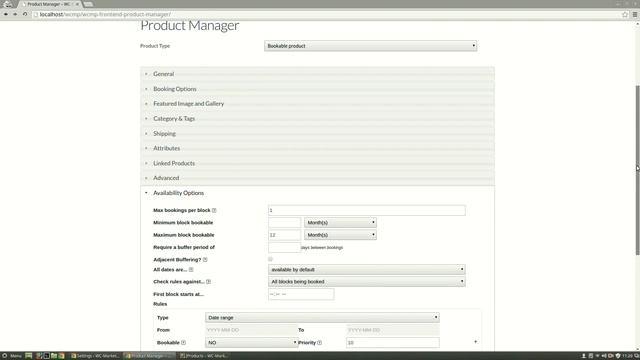The image size is (640, 360).
Task: Click the help icon next to Check rules against
Action: pyautogui.click(x=208, y=282)
